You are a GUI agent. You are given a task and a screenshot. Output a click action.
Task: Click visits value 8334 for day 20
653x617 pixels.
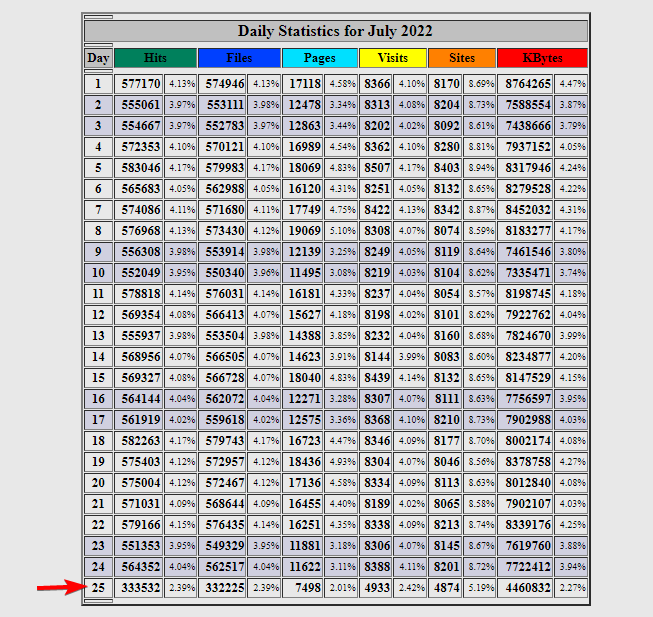(x=376, y=483)
